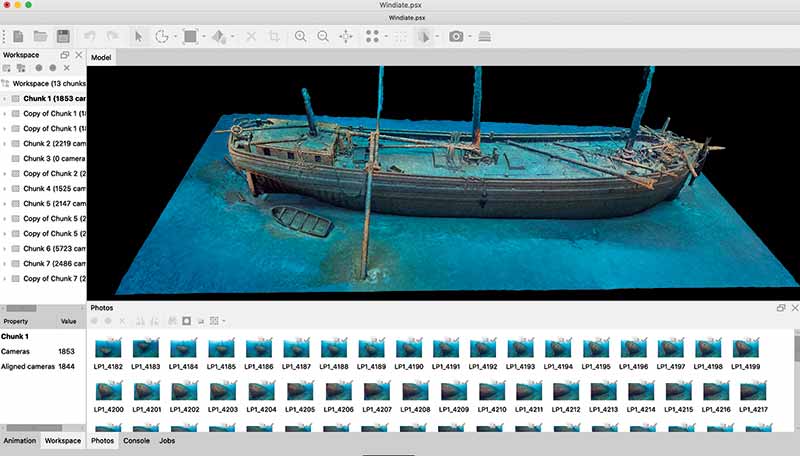Click the camera capture view icon

pos(456,36)
